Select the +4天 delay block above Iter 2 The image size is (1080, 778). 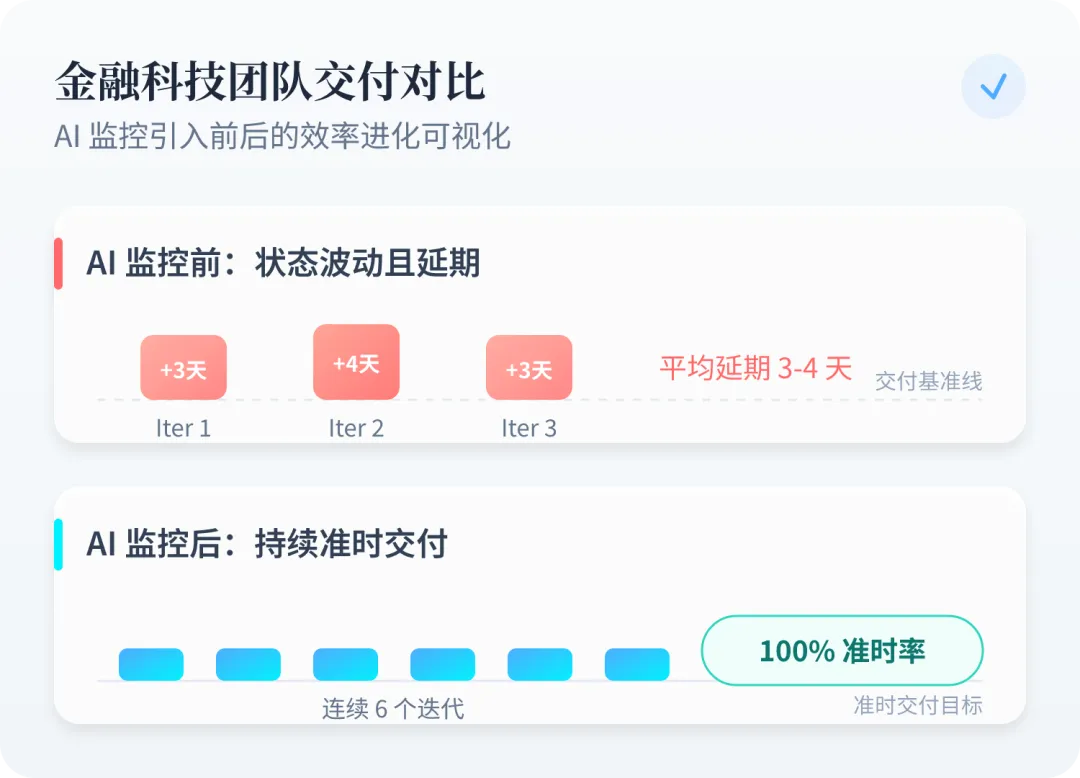click(x=356, y=362)
